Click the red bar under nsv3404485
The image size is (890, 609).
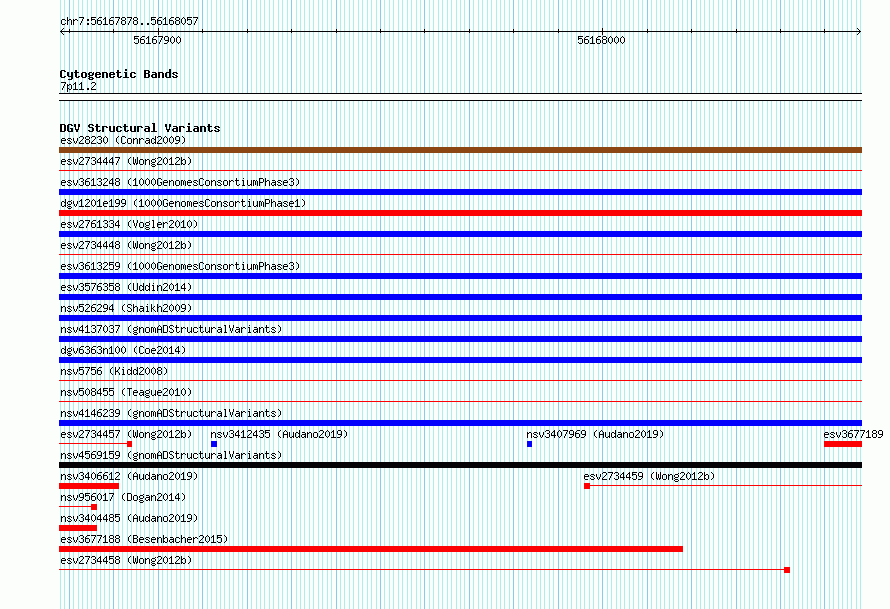(x=78, y=528)
